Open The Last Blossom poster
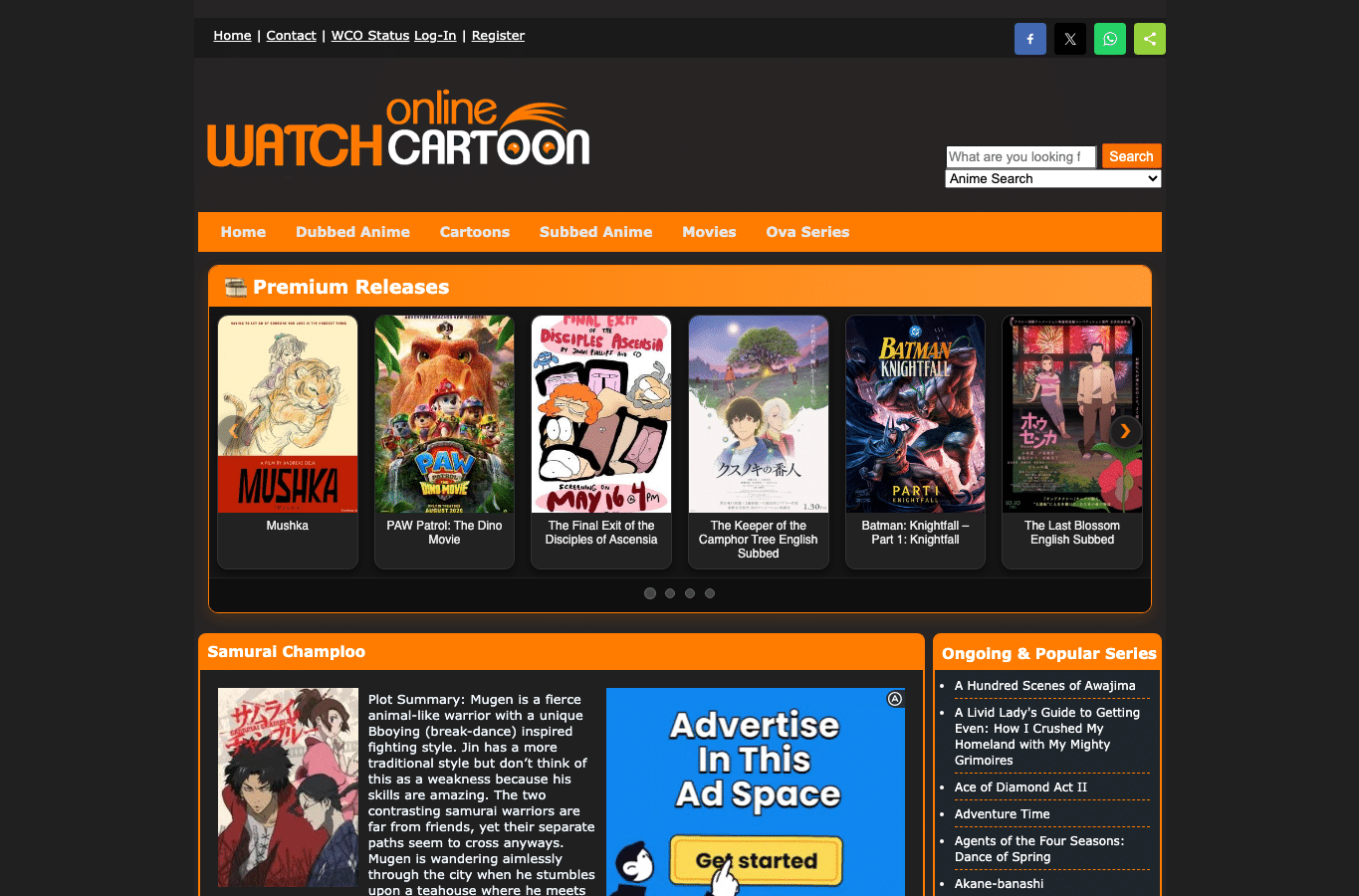 (x=1072, y=414)
